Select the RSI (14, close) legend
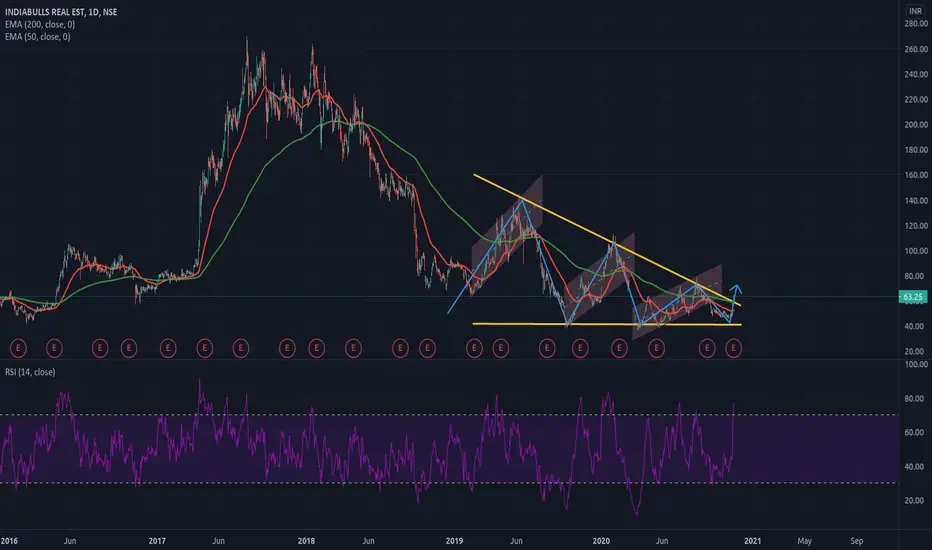Screen dimensions: 932x550 [x=30, y=372]
